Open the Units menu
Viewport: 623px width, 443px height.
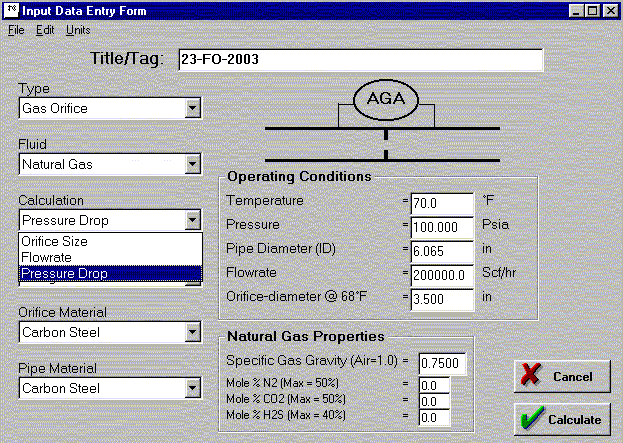(x=78, y=30)
